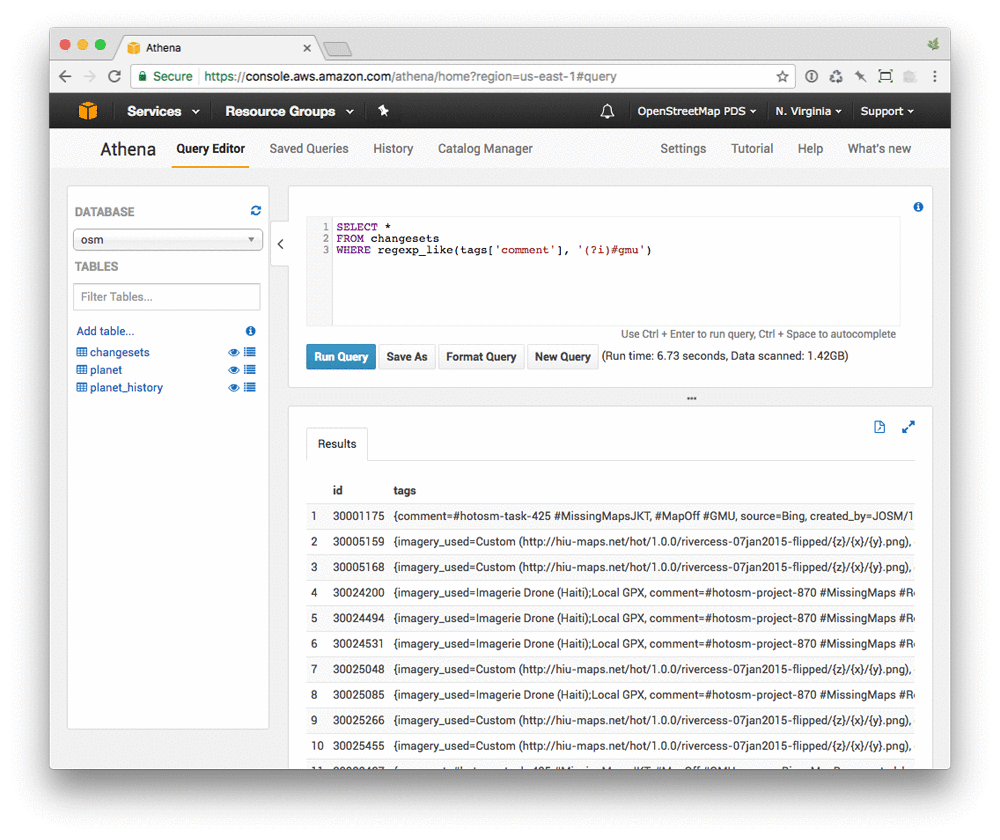Click the browser address bar URL
Screen dimensions: 1000x840
pos(410,77)
